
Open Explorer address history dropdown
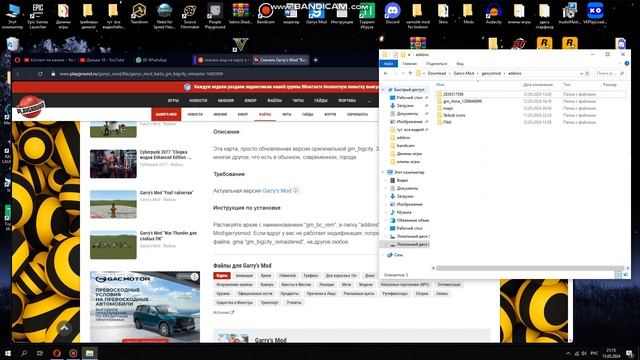click(x=581, y=73)
